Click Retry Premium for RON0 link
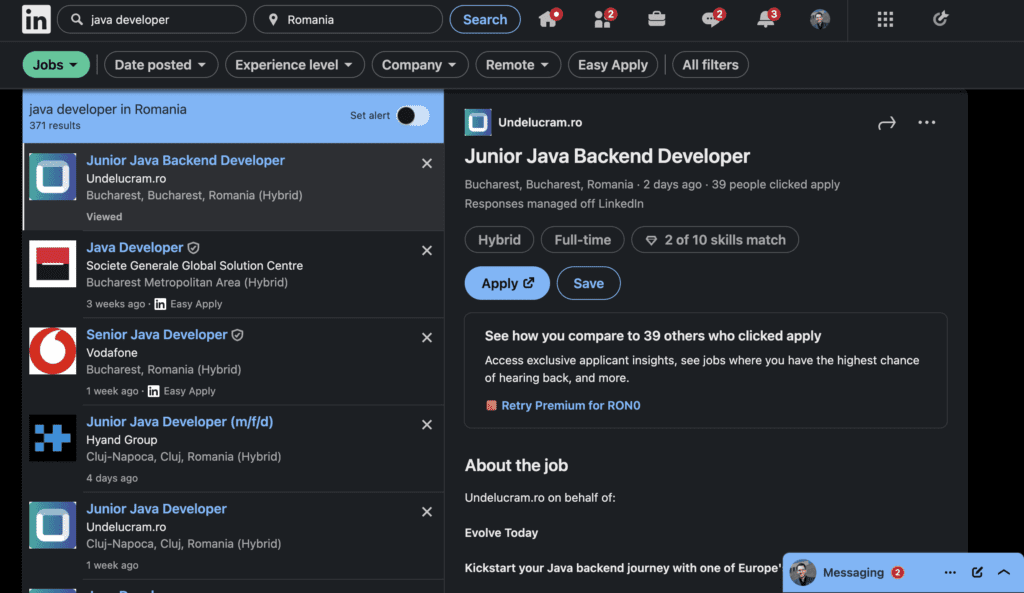1024x593 pixels. pyautogui.click(x=570, y=406)
